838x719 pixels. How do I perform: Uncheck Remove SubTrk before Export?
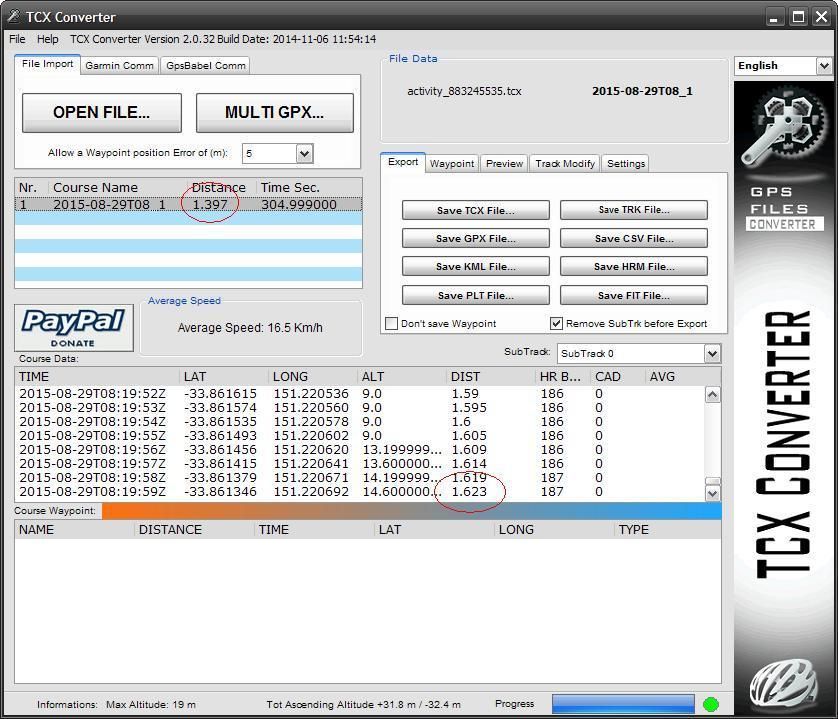[556, 323]
